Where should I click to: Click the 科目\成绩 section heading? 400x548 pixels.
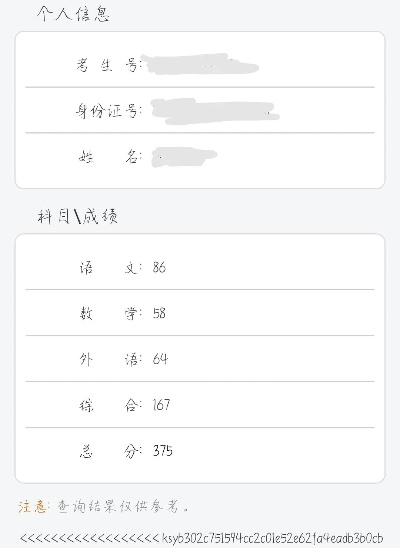78,216
